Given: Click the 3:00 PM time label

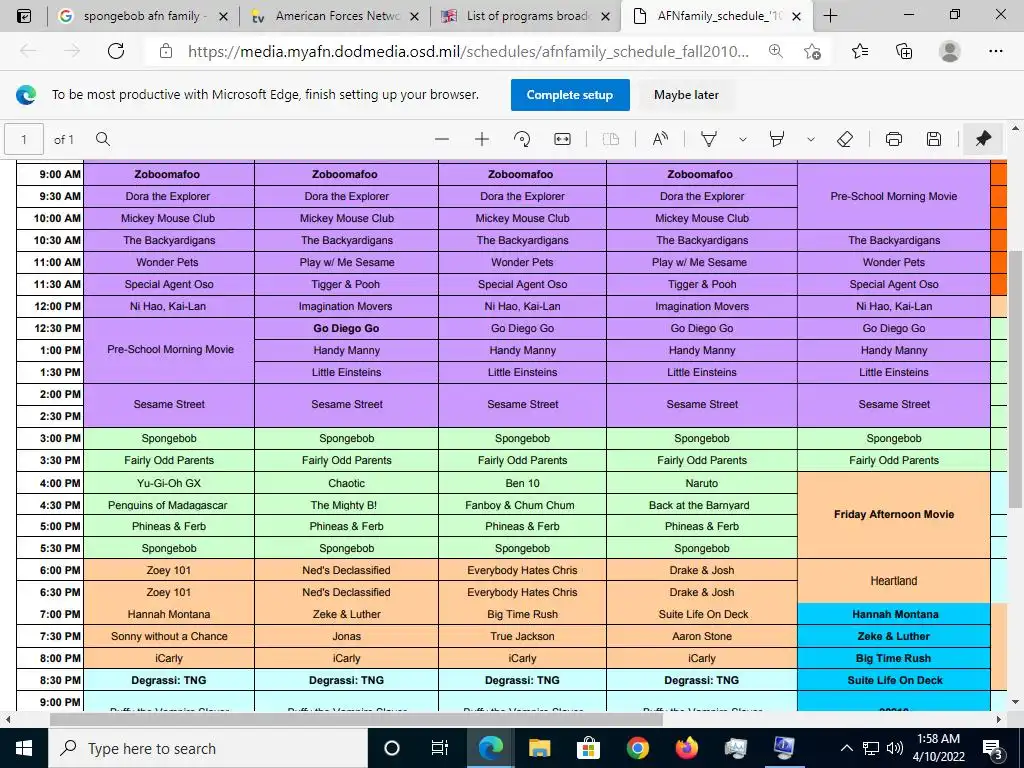Looking at the screenshot, I should [x=60, y=438].
